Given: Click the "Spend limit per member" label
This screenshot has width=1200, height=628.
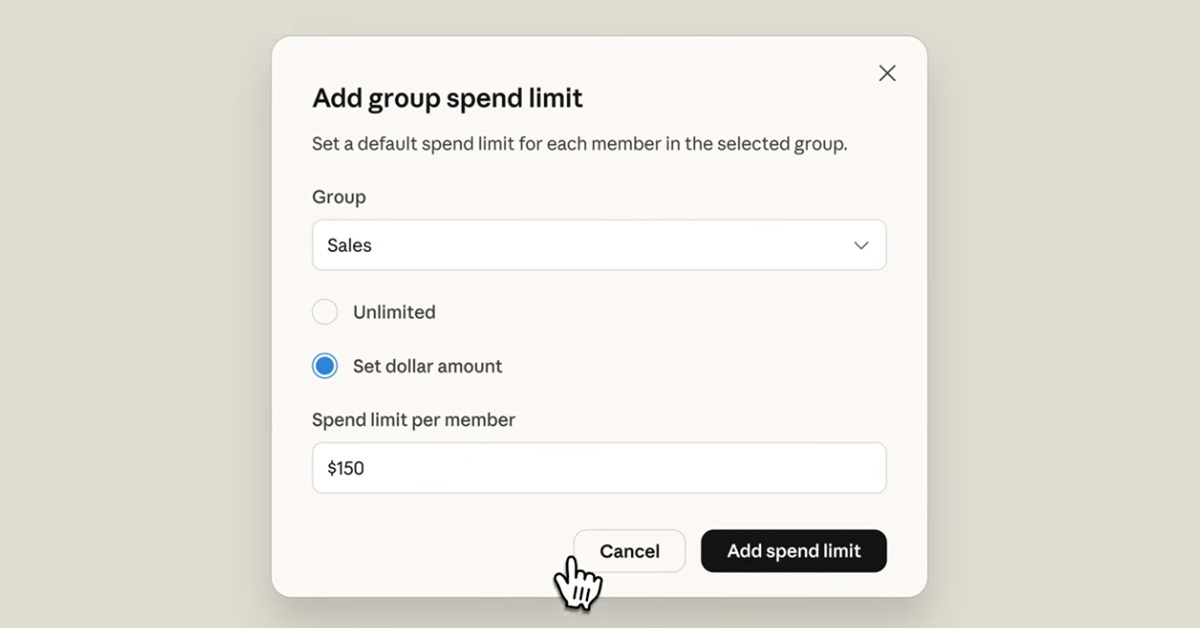Looking at the screenshot, I should (x=413, y=420).
